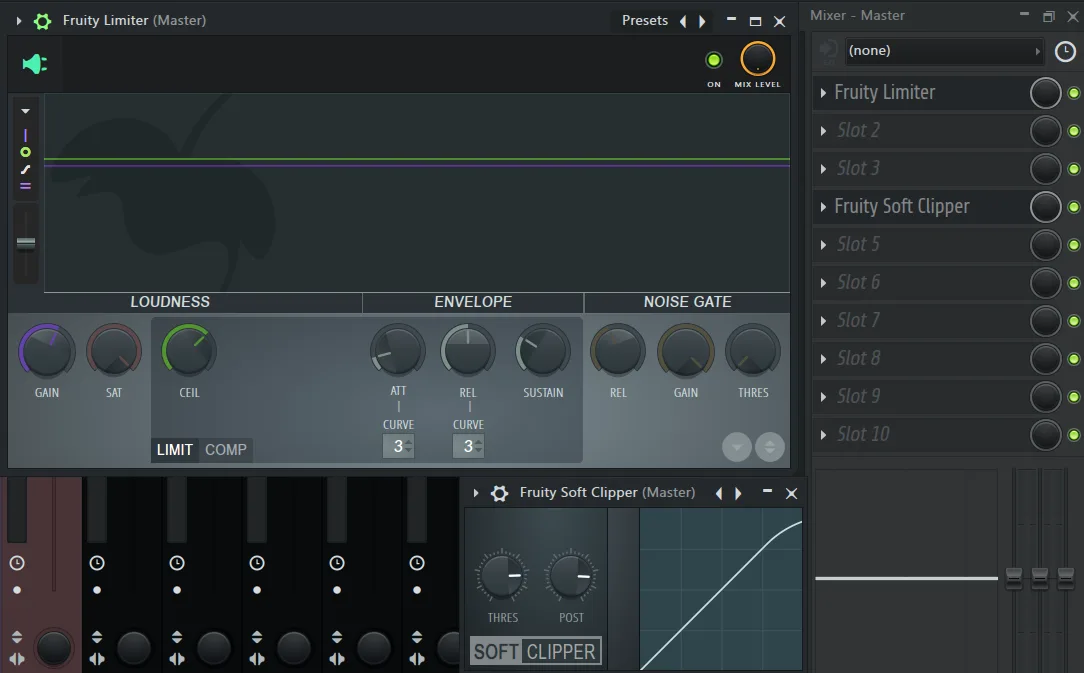
Task: Open Fruity Soft Clipper title bar menu arrow
Action: click(x=476, y=493)
